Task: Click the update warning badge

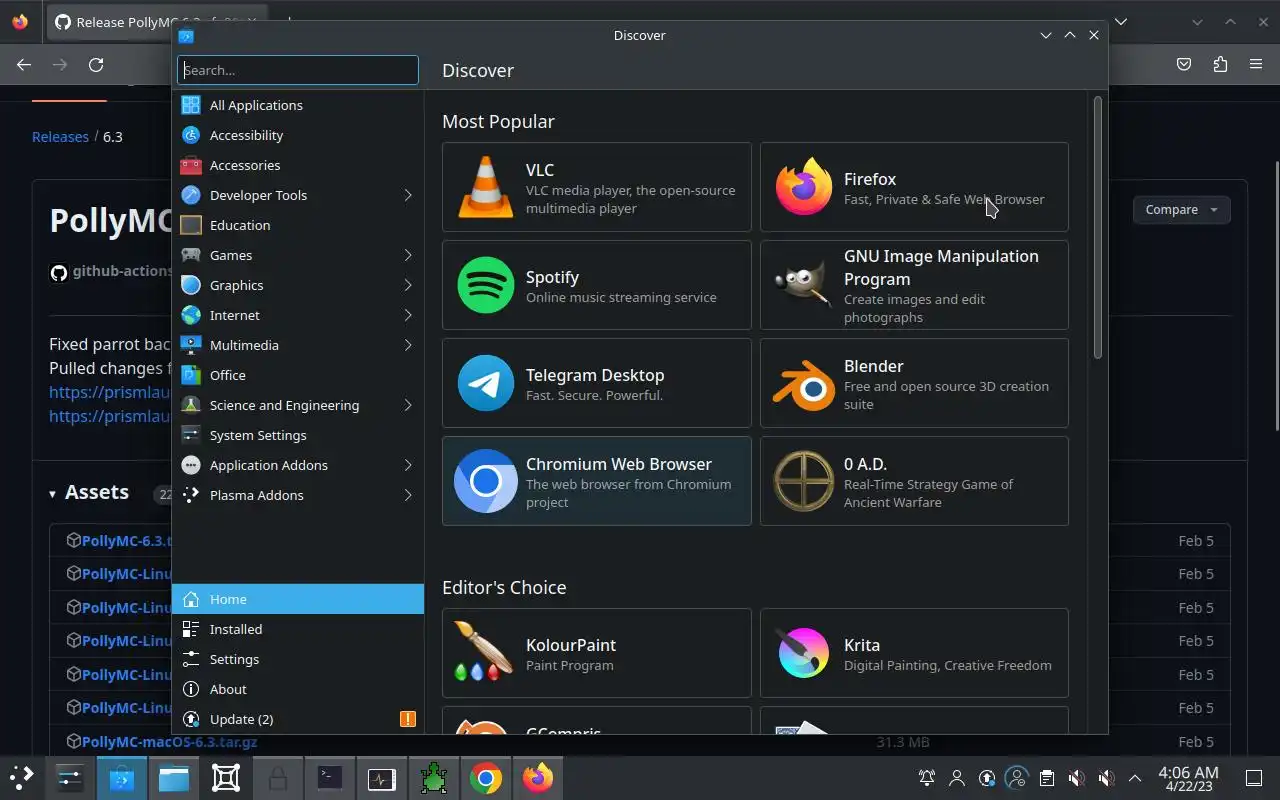Action: coord(407,719)
